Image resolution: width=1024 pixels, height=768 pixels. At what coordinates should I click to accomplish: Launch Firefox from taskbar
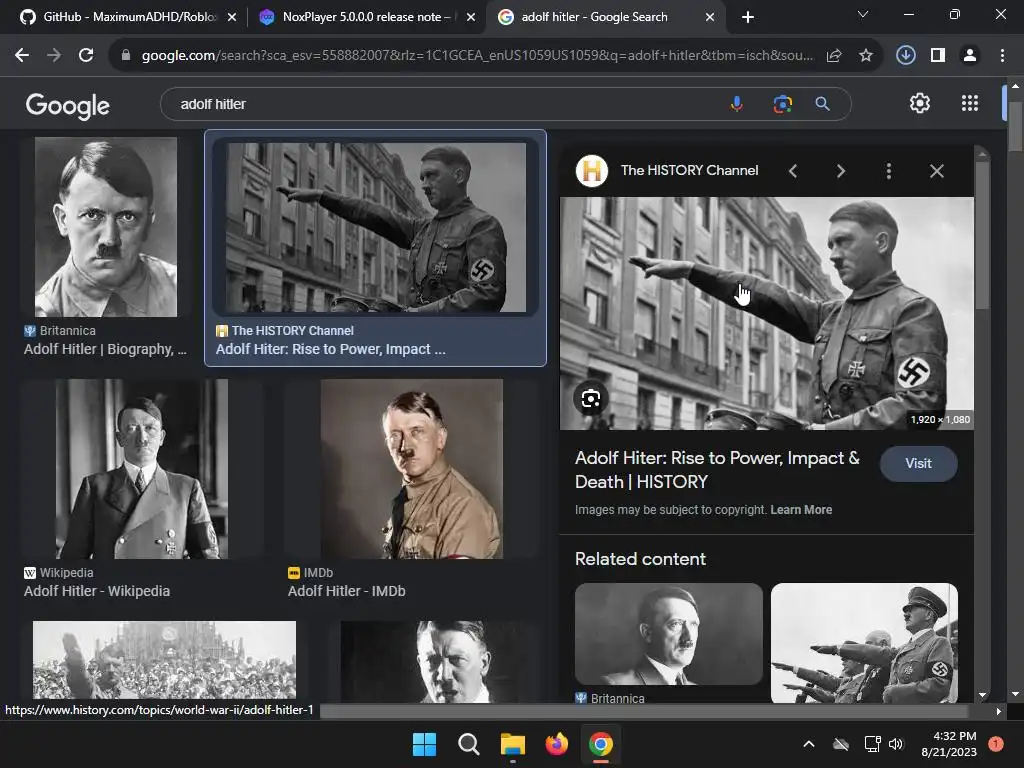coord(556,744)
